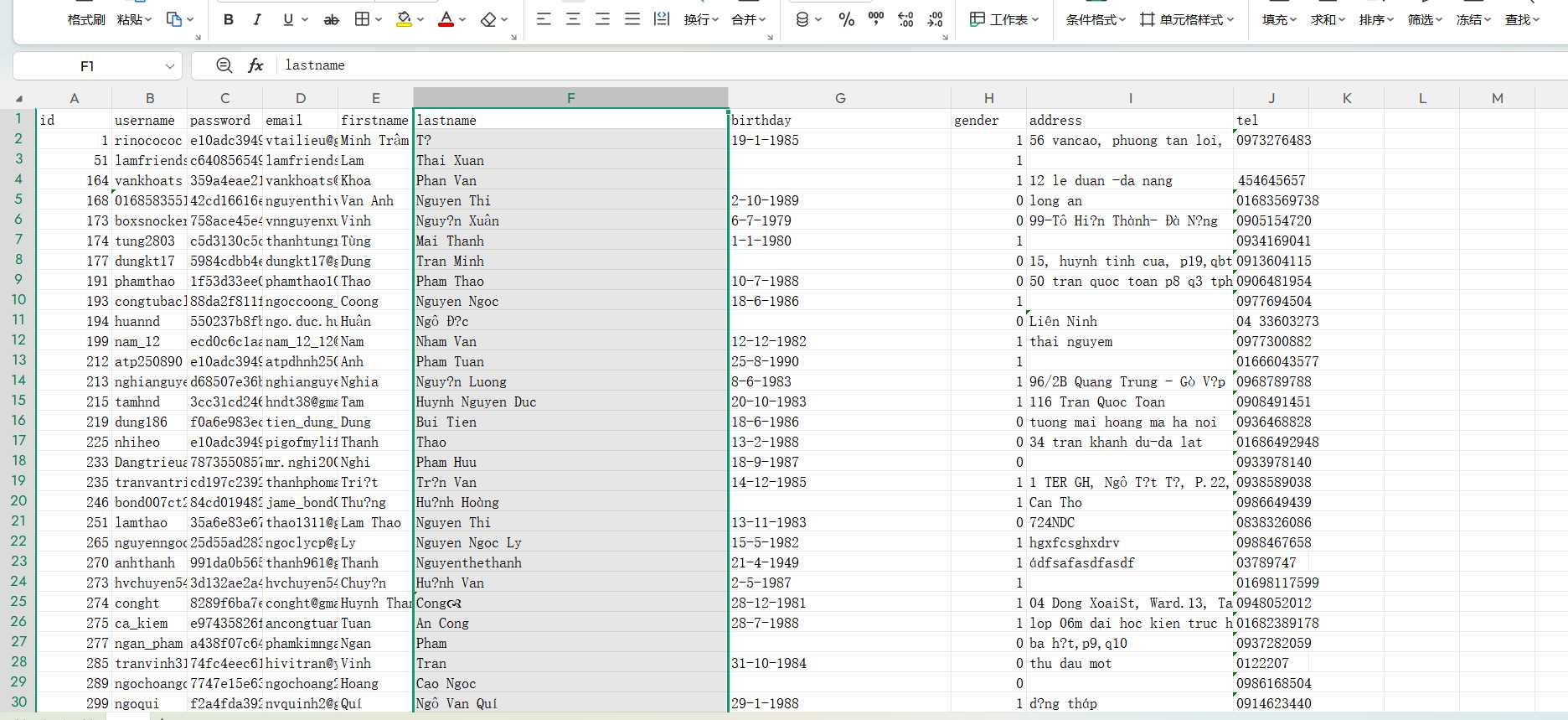Open the 条件格式 conditional formatting menu
Screen dimensions: 1568x720
(1096, 19)
